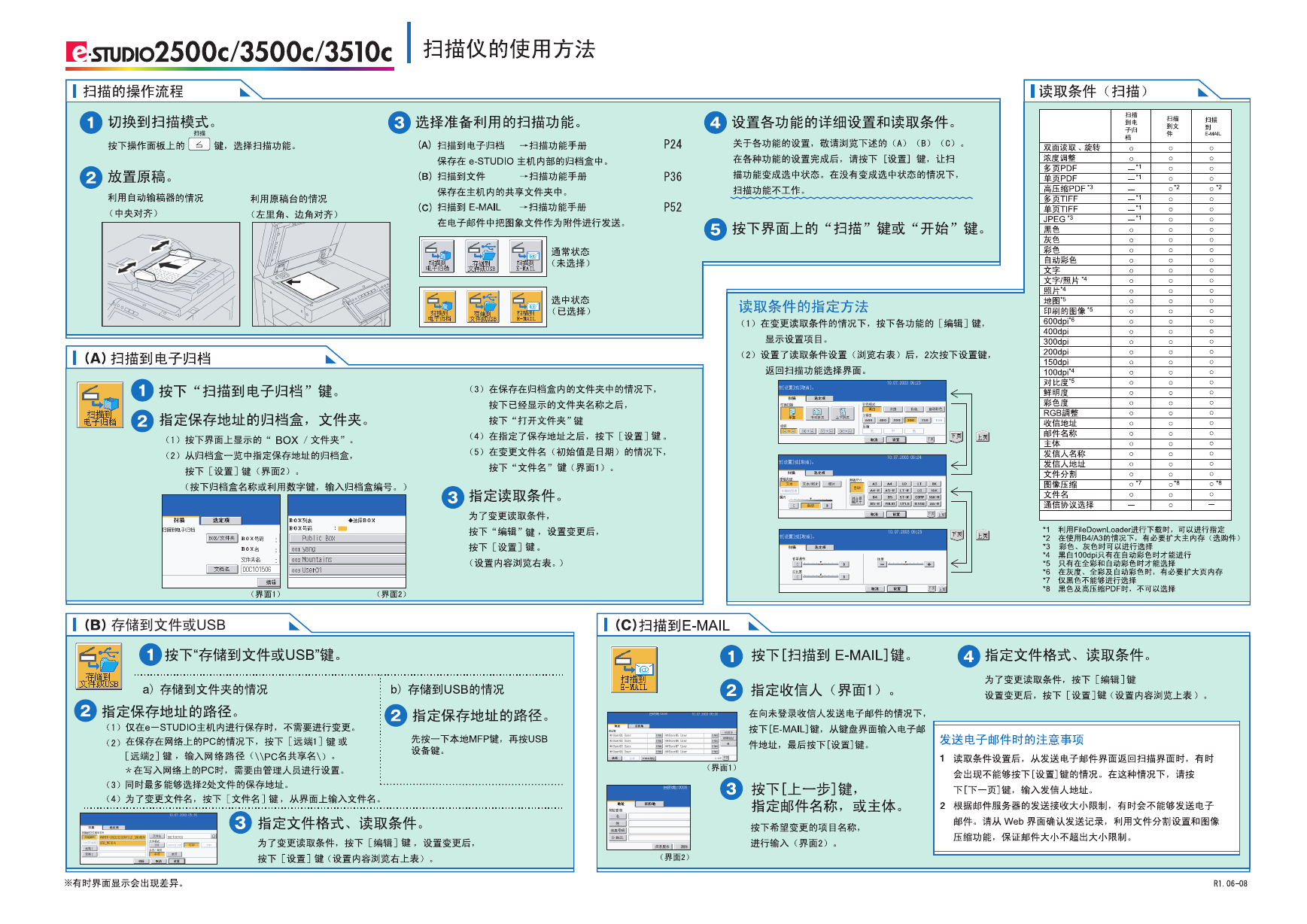1307x924 pixels.
Task: Click the revision code R1.06-08
Action: 1230,883
